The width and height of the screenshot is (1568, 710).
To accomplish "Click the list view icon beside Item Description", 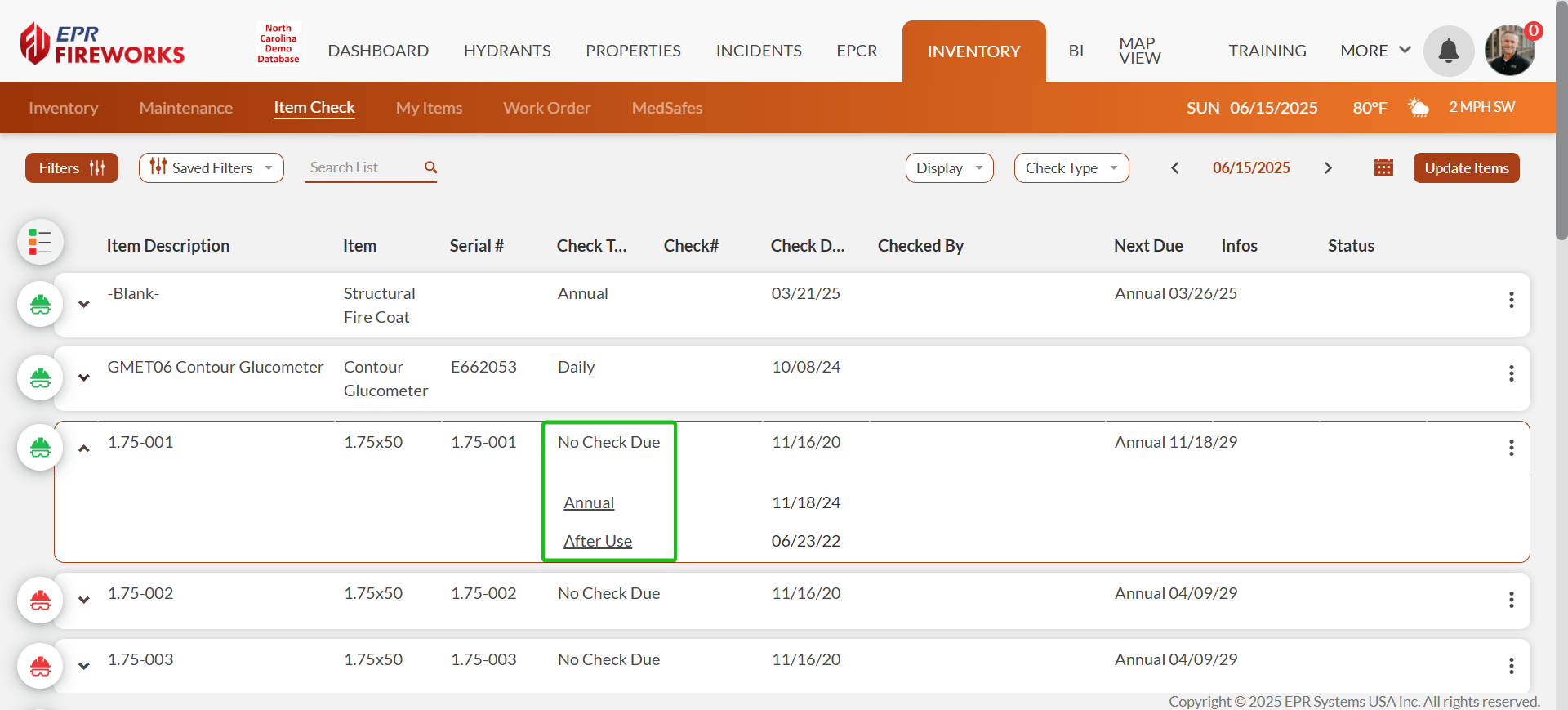I will click(x=40, y=242).
